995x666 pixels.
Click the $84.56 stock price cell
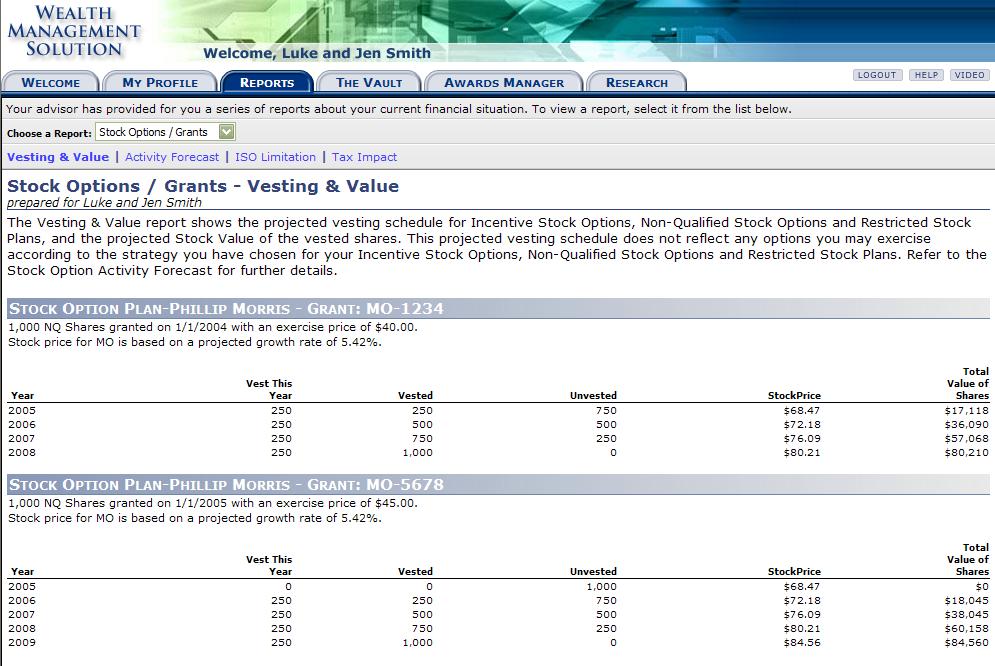802,643
